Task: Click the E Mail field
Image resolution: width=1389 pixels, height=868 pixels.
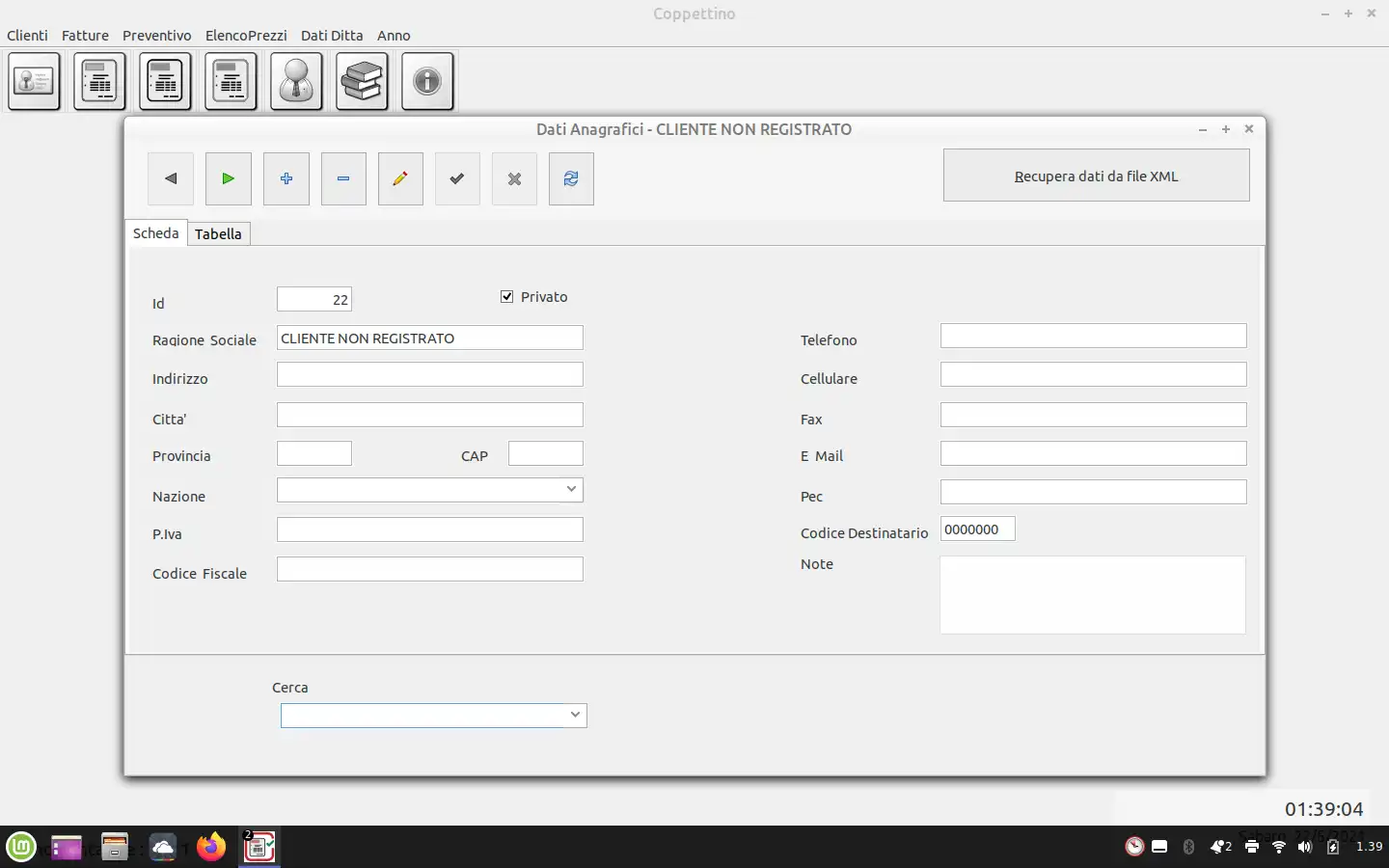Action: coord(1094,453)
